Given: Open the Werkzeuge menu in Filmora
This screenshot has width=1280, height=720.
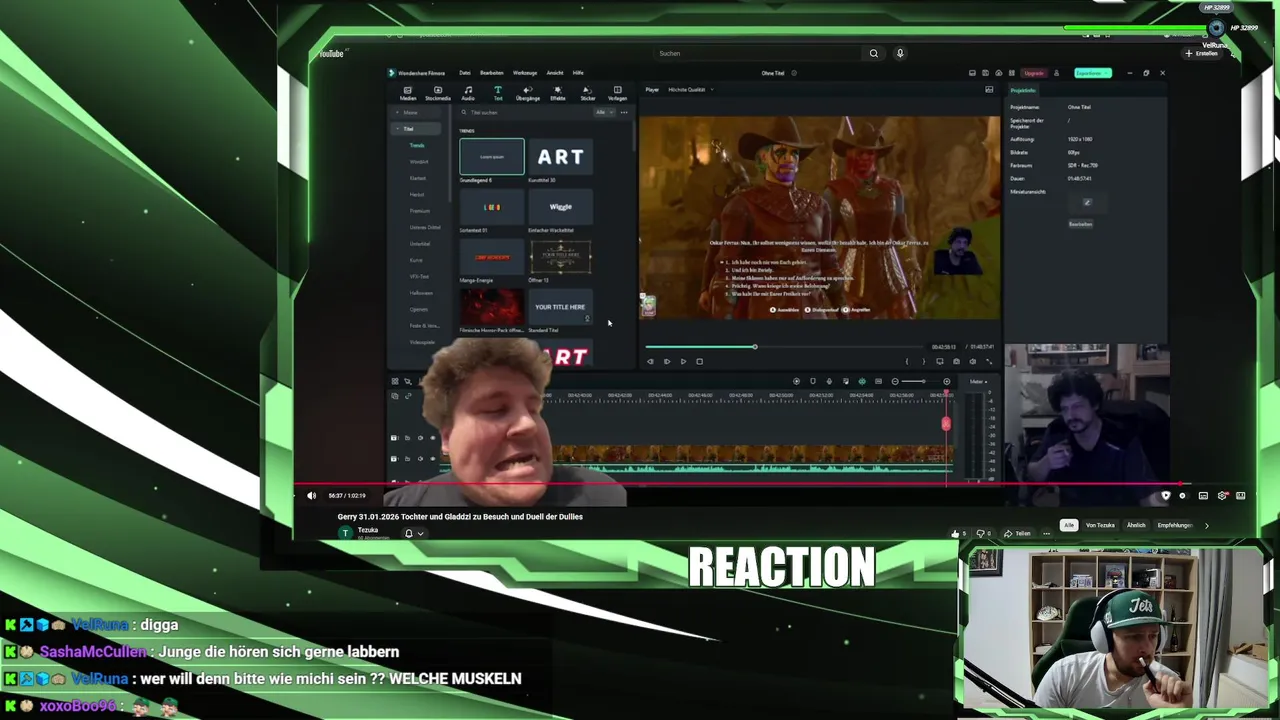Looking at the screenshot, I should coord(525,73).
